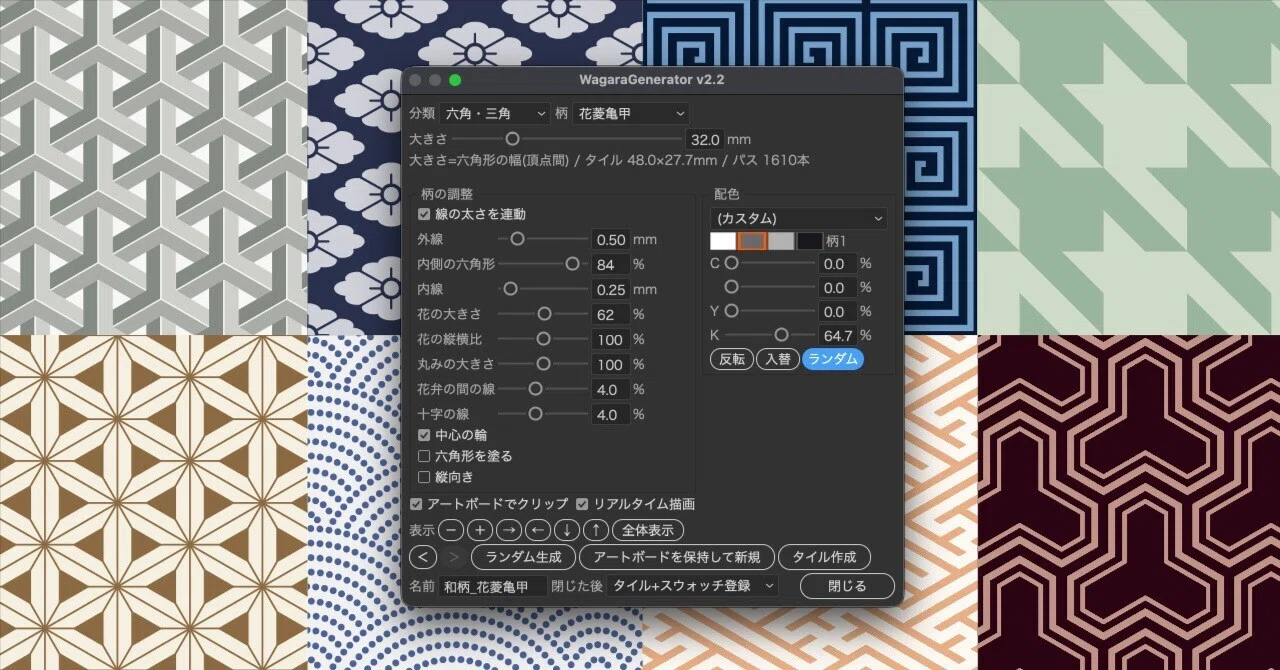Open the 柄 dropdown showing 花菱亀甲
This screenshot has width=1280, height=670.
(630, 114)
